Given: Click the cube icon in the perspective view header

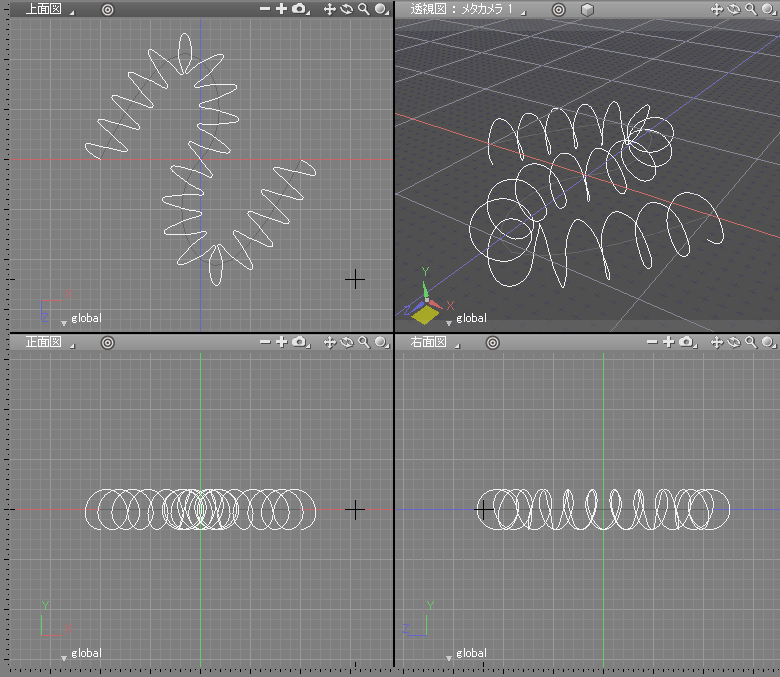Looking at the screenshot, I should tap(588, 9).
